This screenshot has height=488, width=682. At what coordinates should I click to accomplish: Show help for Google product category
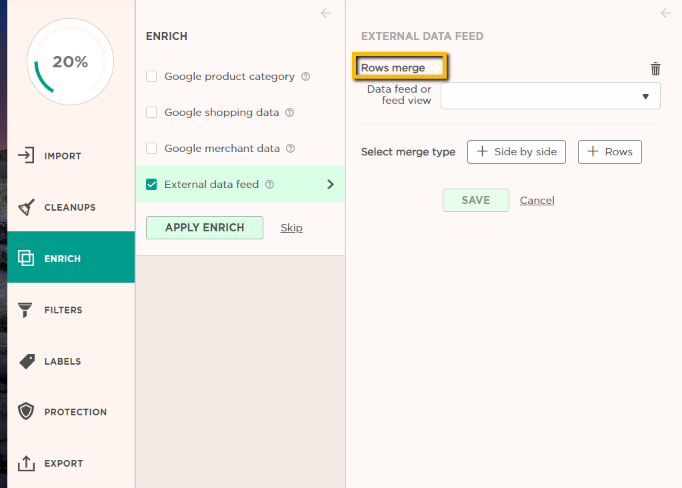(306, 77)
